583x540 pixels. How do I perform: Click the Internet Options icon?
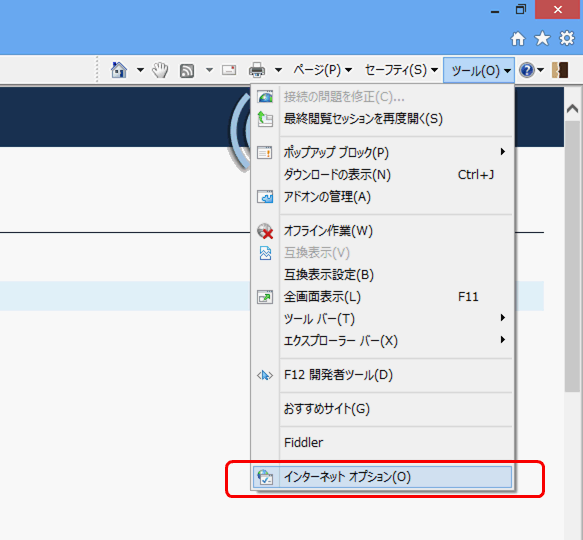pyautogui.click(x=265, y=477)
